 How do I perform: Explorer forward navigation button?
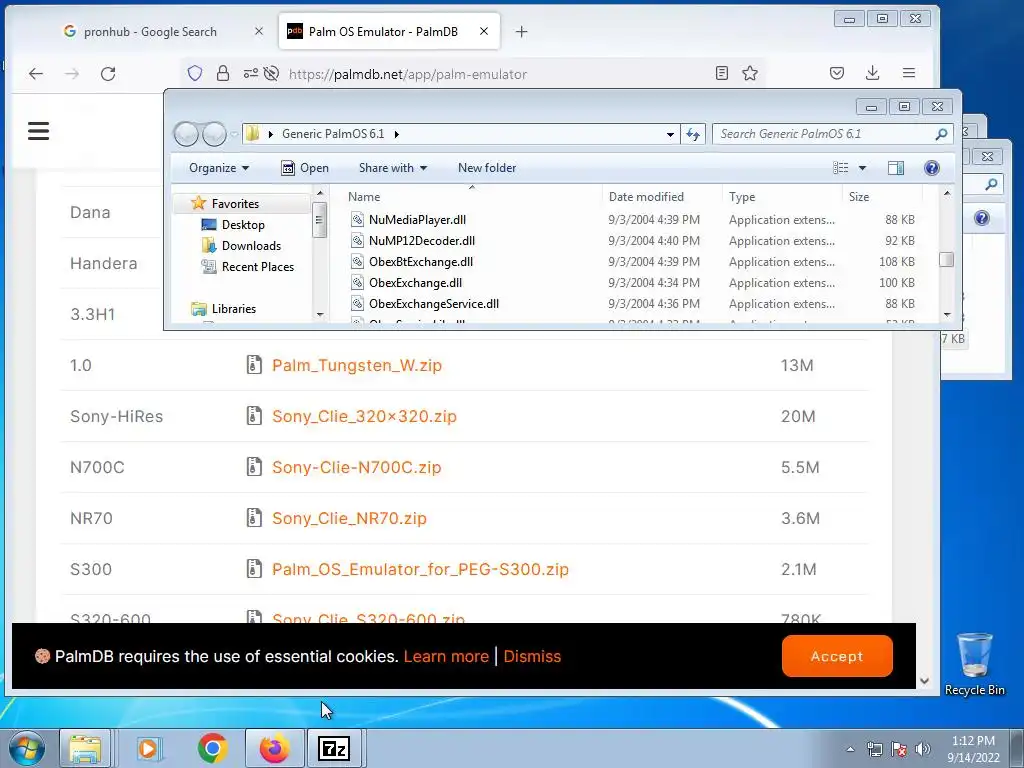click(x=214, y=134)
